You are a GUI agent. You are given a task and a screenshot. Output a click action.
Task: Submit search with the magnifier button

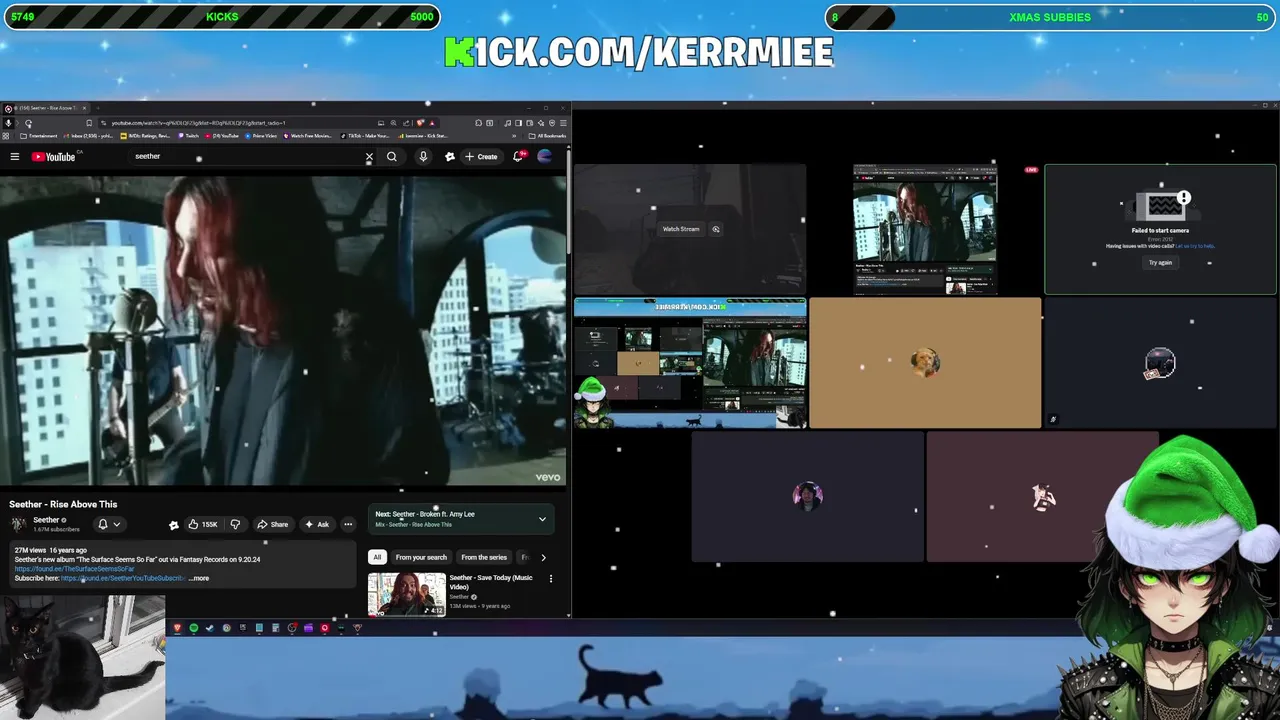(x=392, y=157)
